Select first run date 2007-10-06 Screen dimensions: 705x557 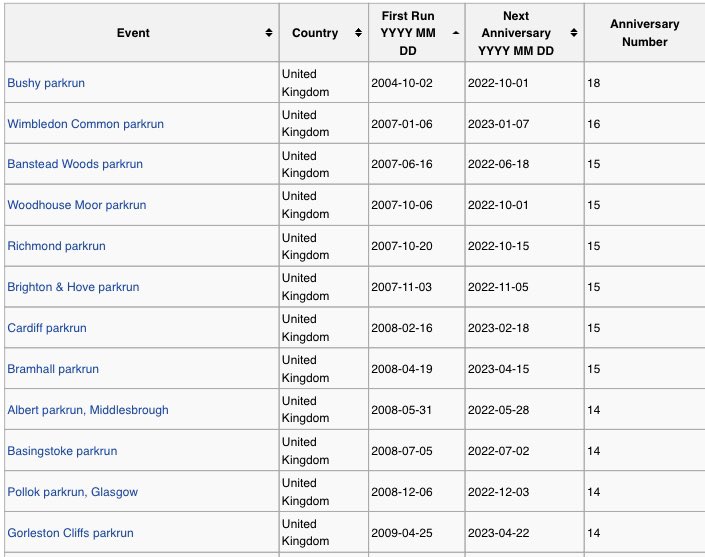coord(402,205)
